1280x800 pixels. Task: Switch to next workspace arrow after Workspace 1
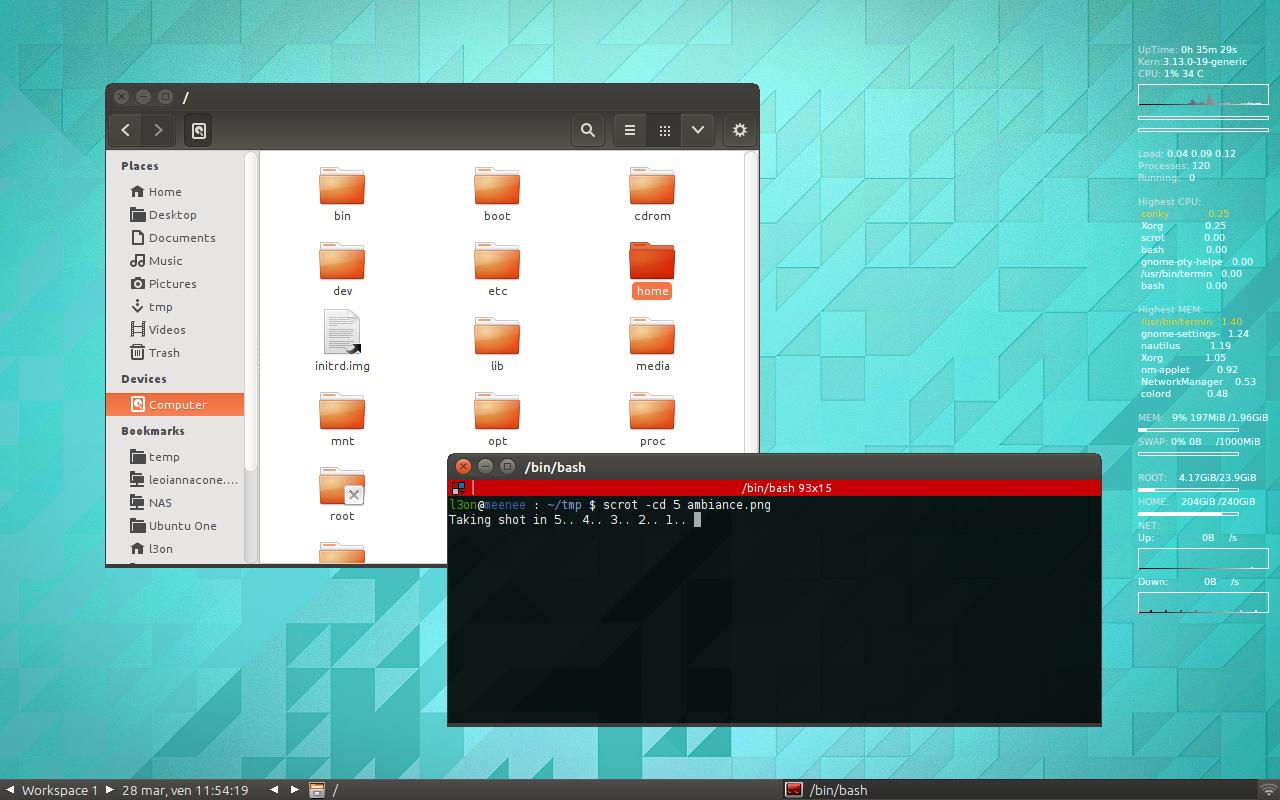[x=109, y=790]
